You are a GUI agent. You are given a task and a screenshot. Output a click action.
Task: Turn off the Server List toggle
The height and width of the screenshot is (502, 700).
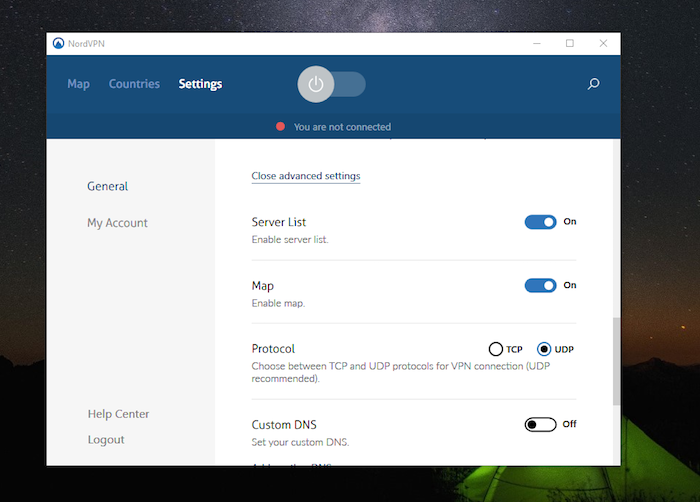pyautogui.click(x=540, y=222)
